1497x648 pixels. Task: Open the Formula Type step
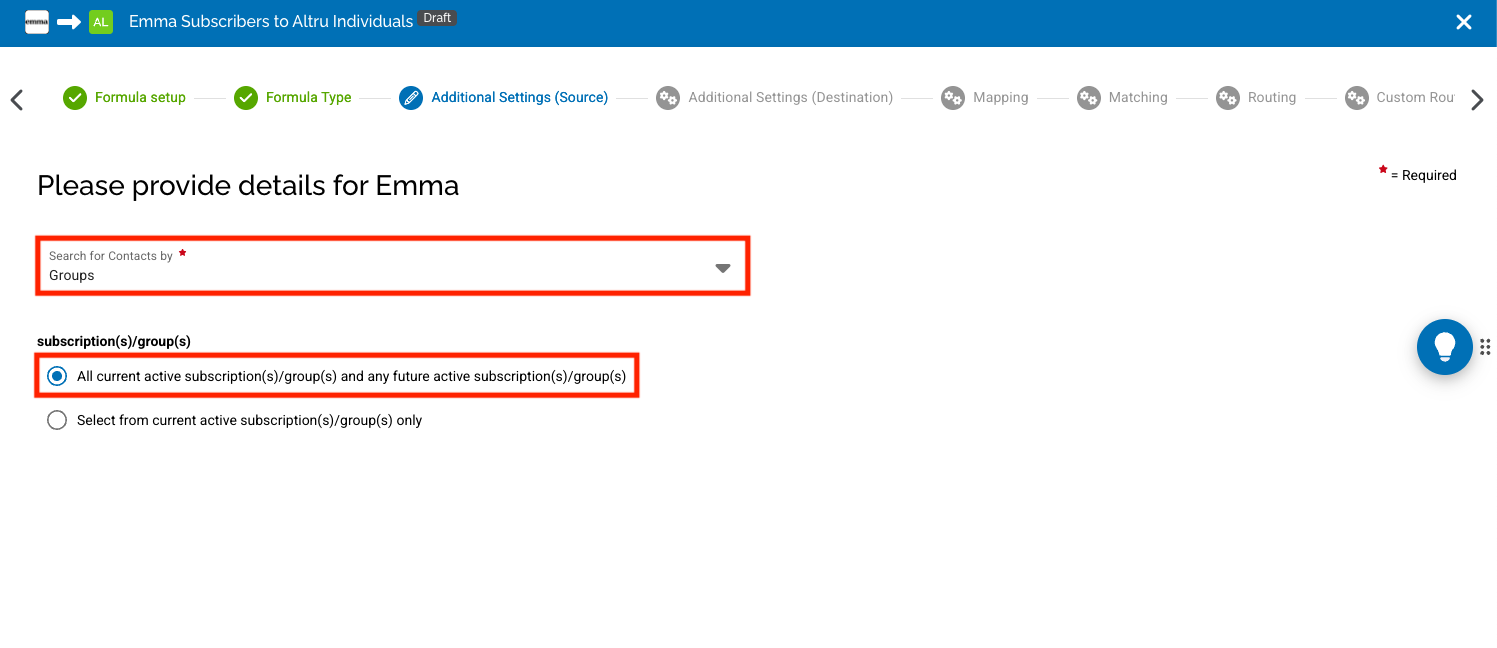[308, 98]
